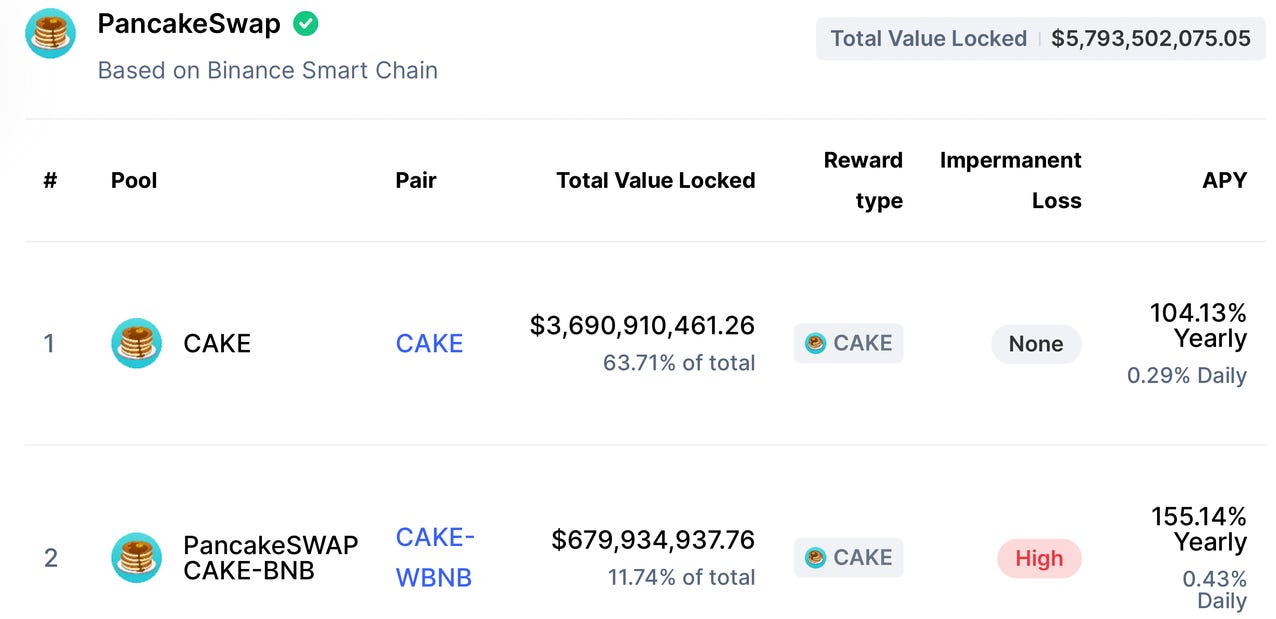Click the PancakeSwap title text

click(189, 24)
